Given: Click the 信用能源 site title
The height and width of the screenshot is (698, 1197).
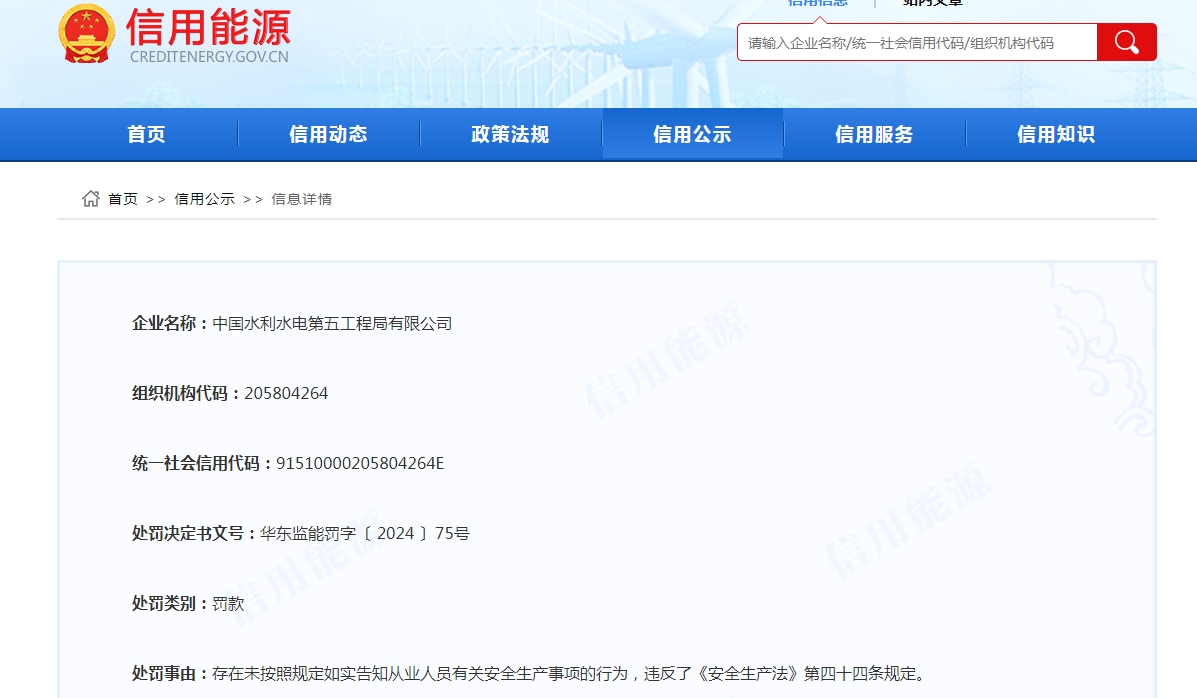Looking at the screenshot, I should point(208,27).
